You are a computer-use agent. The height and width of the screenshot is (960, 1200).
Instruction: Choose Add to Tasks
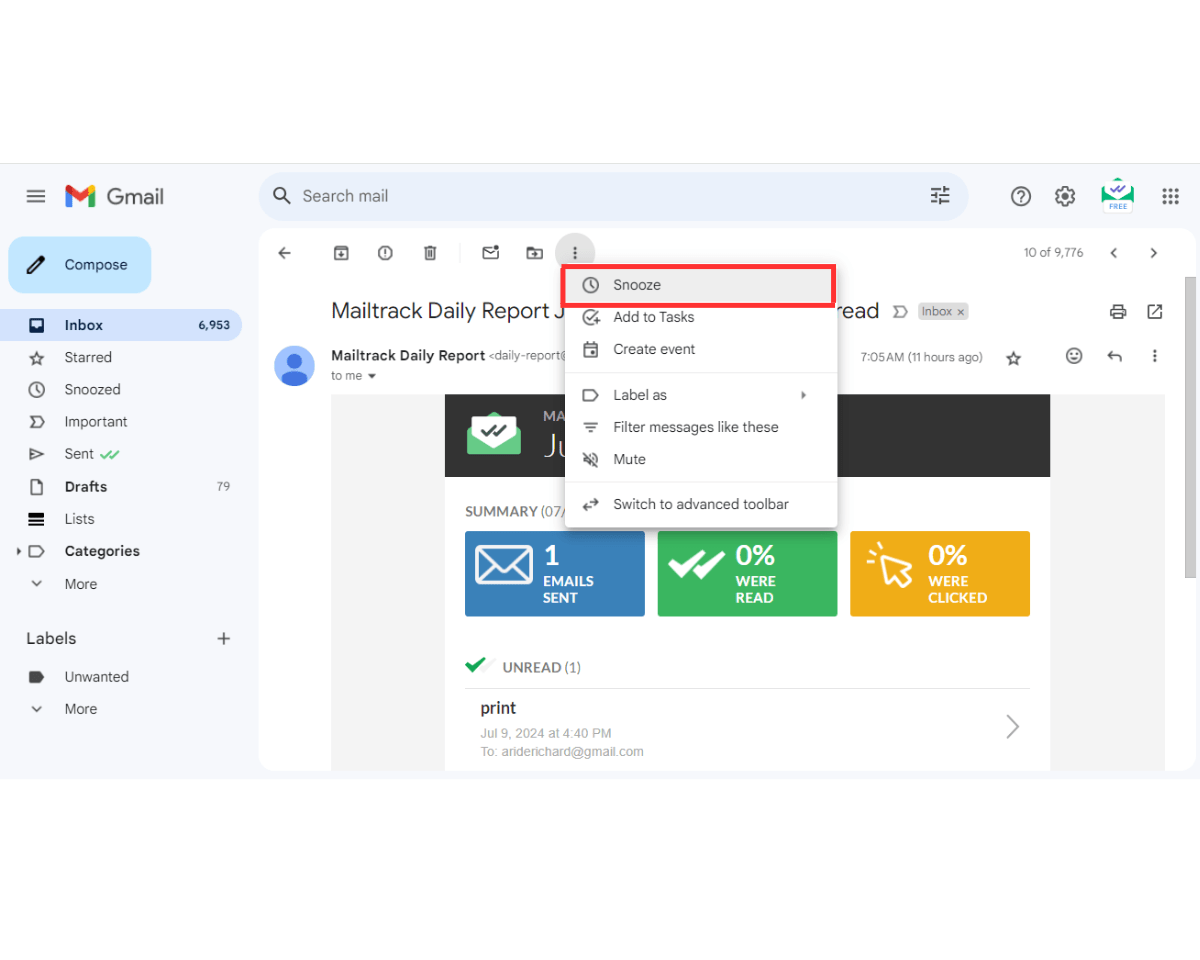[701, 317]
